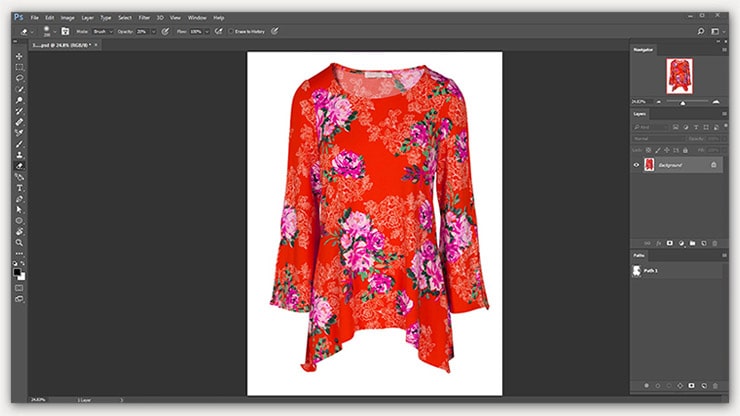Viewport: 740px width, 416px height.
Task: Select the Hand tool
Action: click(x=19, y=231)
